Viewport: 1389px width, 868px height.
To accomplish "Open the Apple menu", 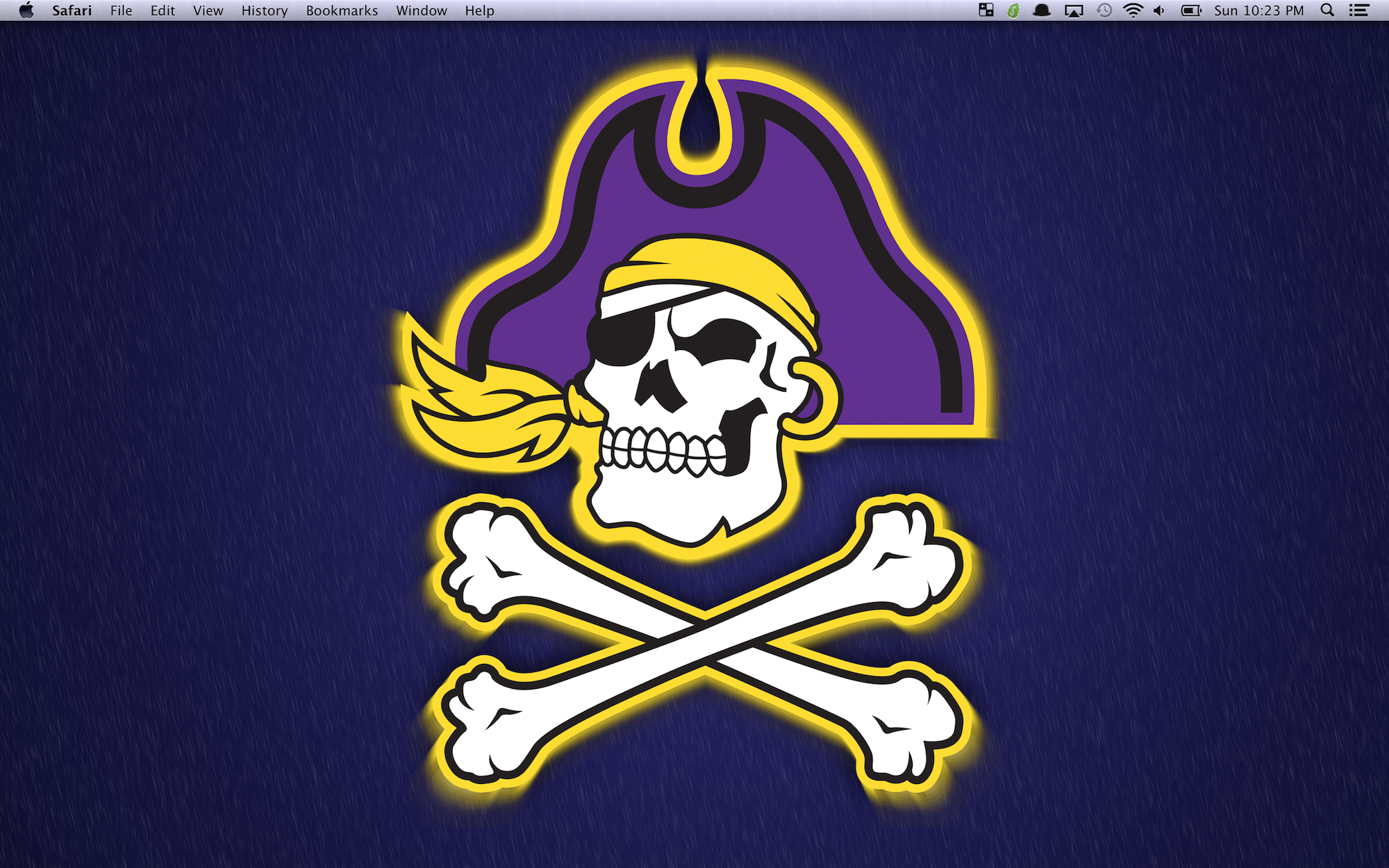I will pyautogui.click(x=26, y=10).
